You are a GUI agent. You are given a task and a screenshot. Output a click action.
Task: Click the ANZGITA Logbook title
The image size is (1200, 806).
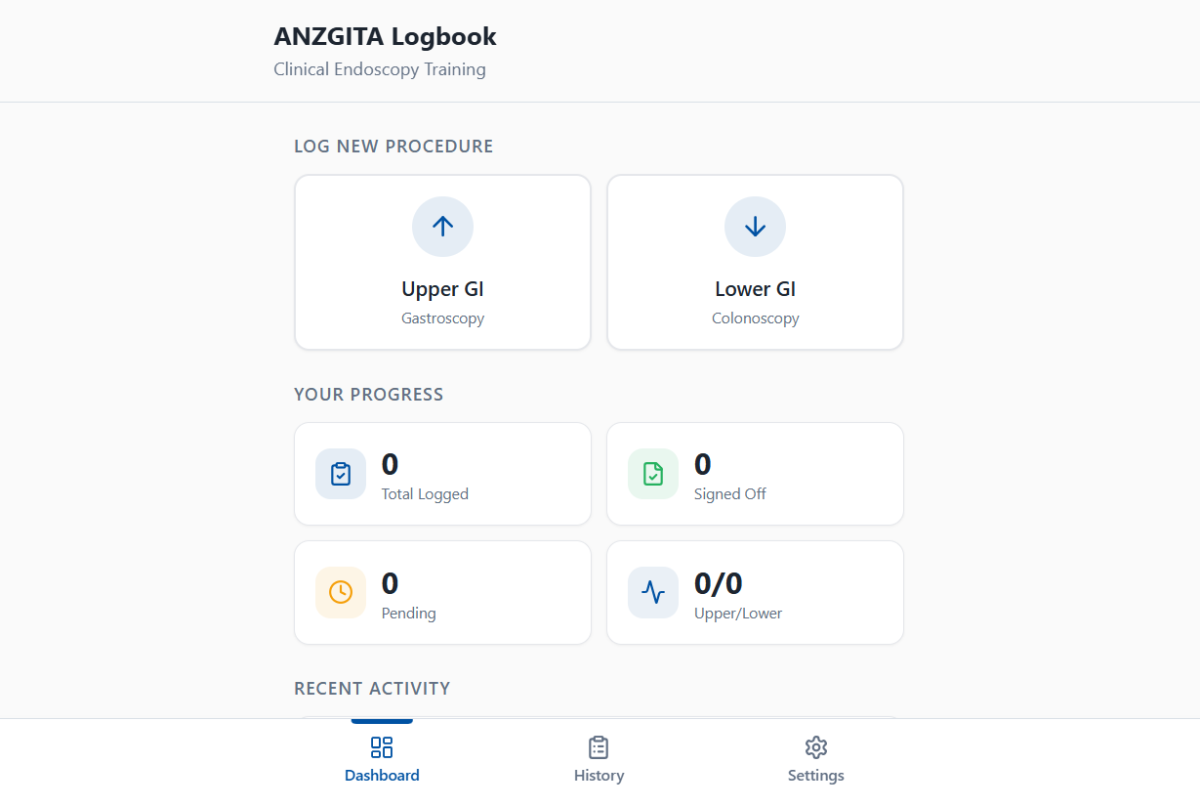(385, 37)
